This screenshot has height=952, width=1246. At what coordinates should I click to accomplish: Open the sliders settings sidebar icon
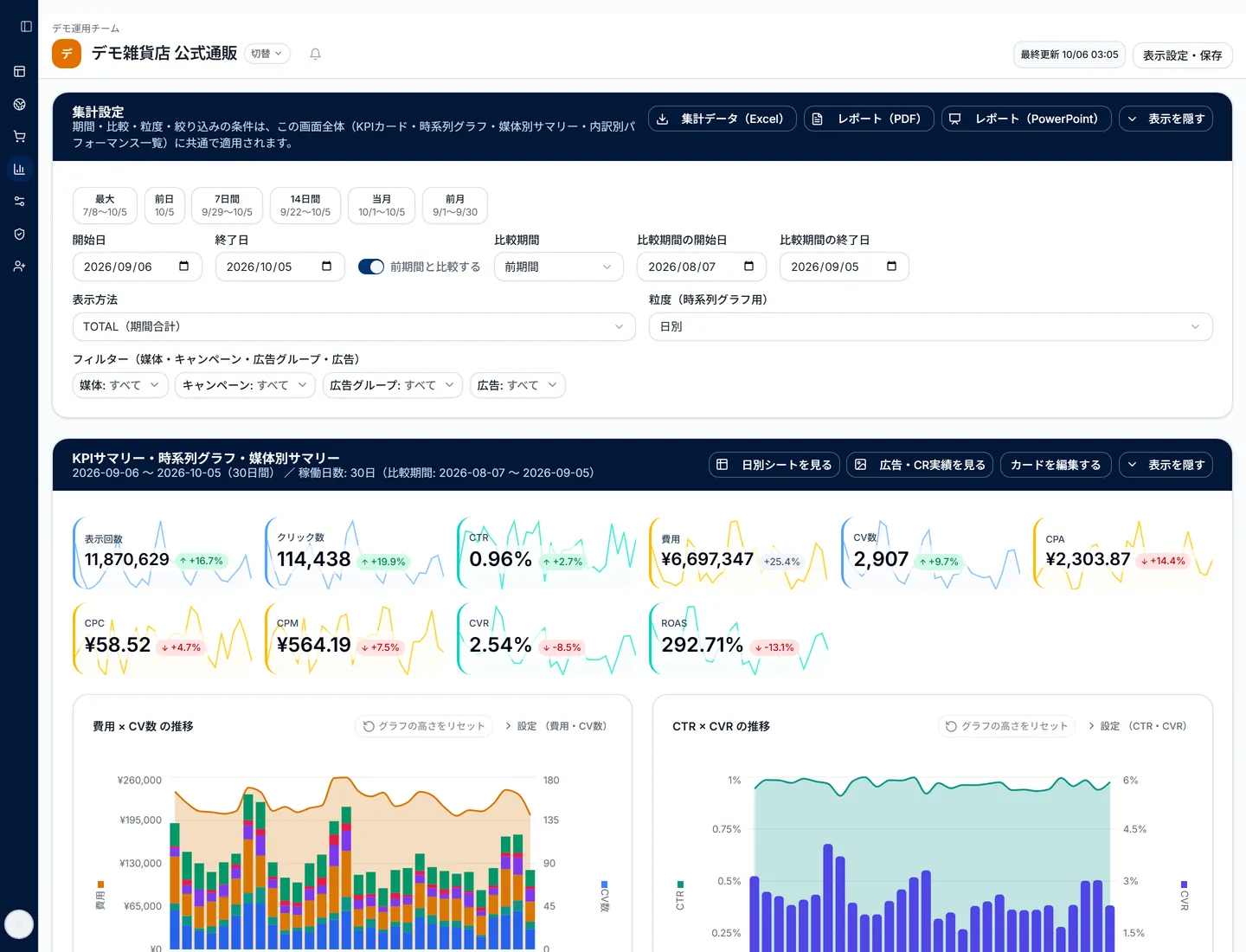19,202
